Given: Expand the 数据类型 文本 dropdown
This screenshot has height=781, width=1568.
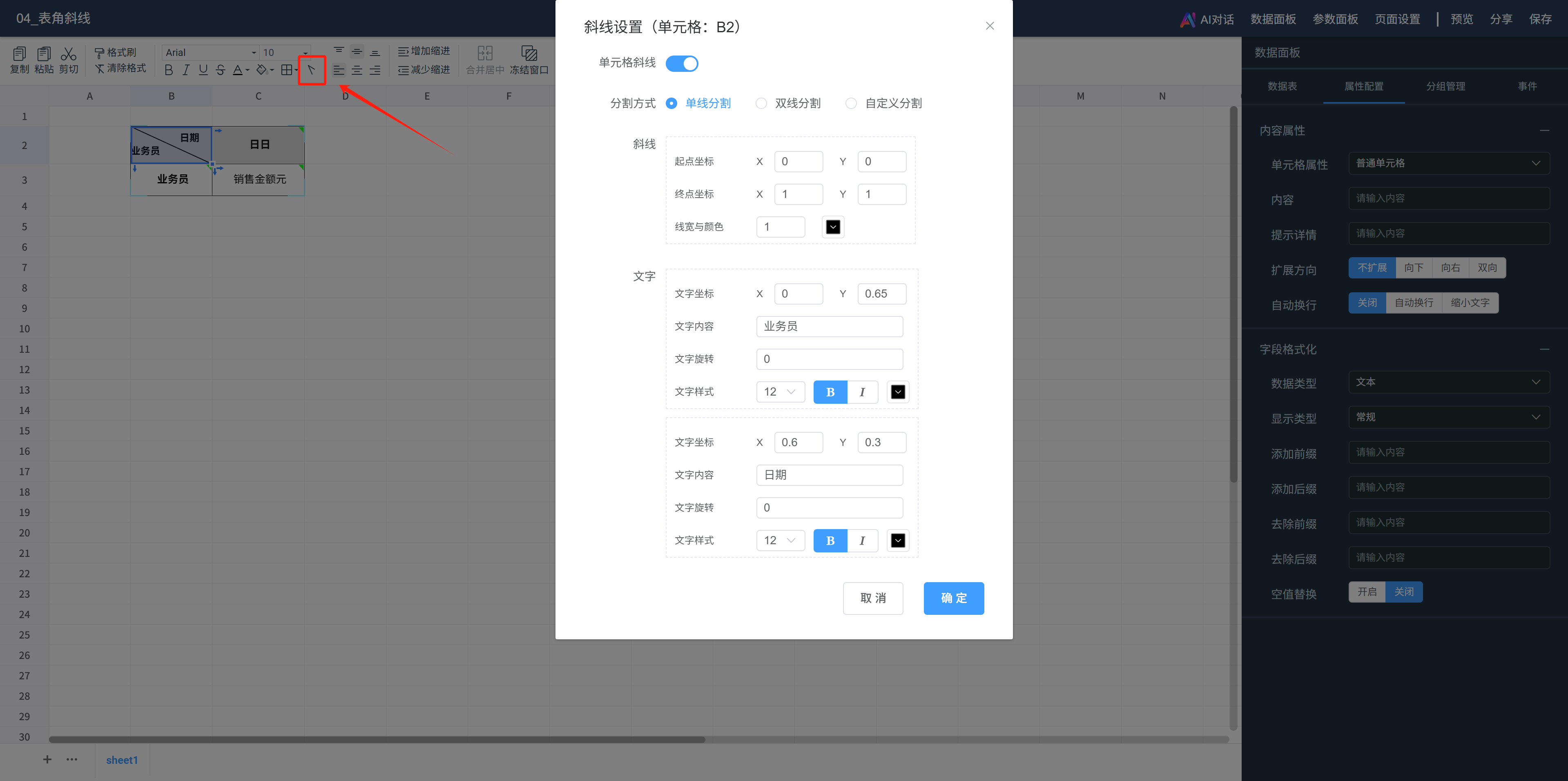Looking at the screenshot, I should (1449, 382).
